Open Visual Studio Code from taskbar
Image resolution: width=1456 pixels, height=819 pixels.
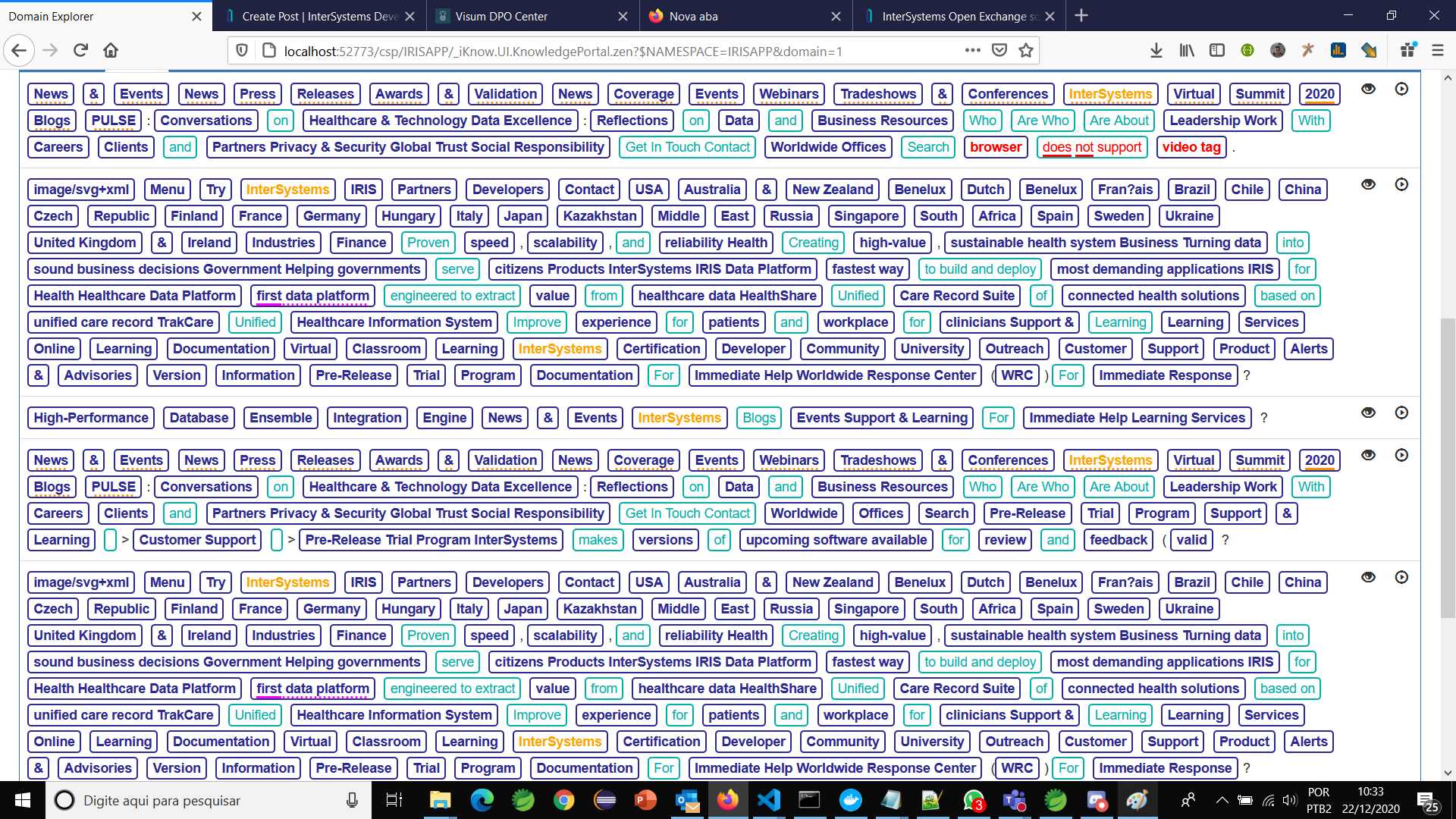pyautogui.click(x=768, y=800)
